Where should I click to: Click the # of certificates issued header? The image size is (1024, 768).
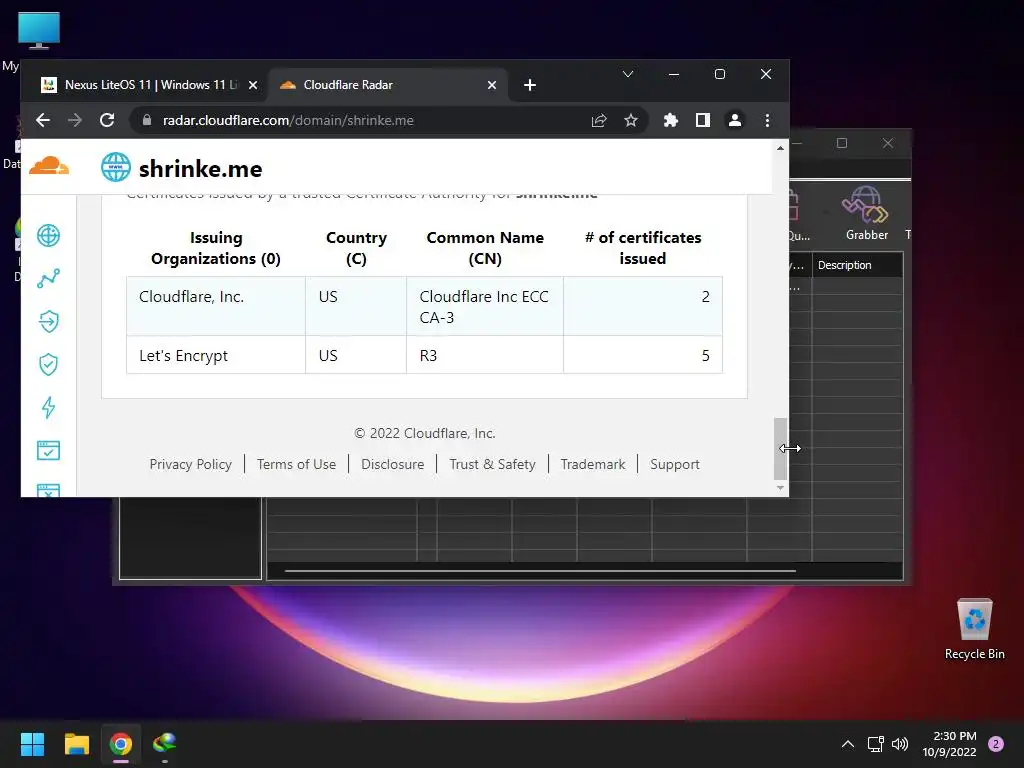643,248
